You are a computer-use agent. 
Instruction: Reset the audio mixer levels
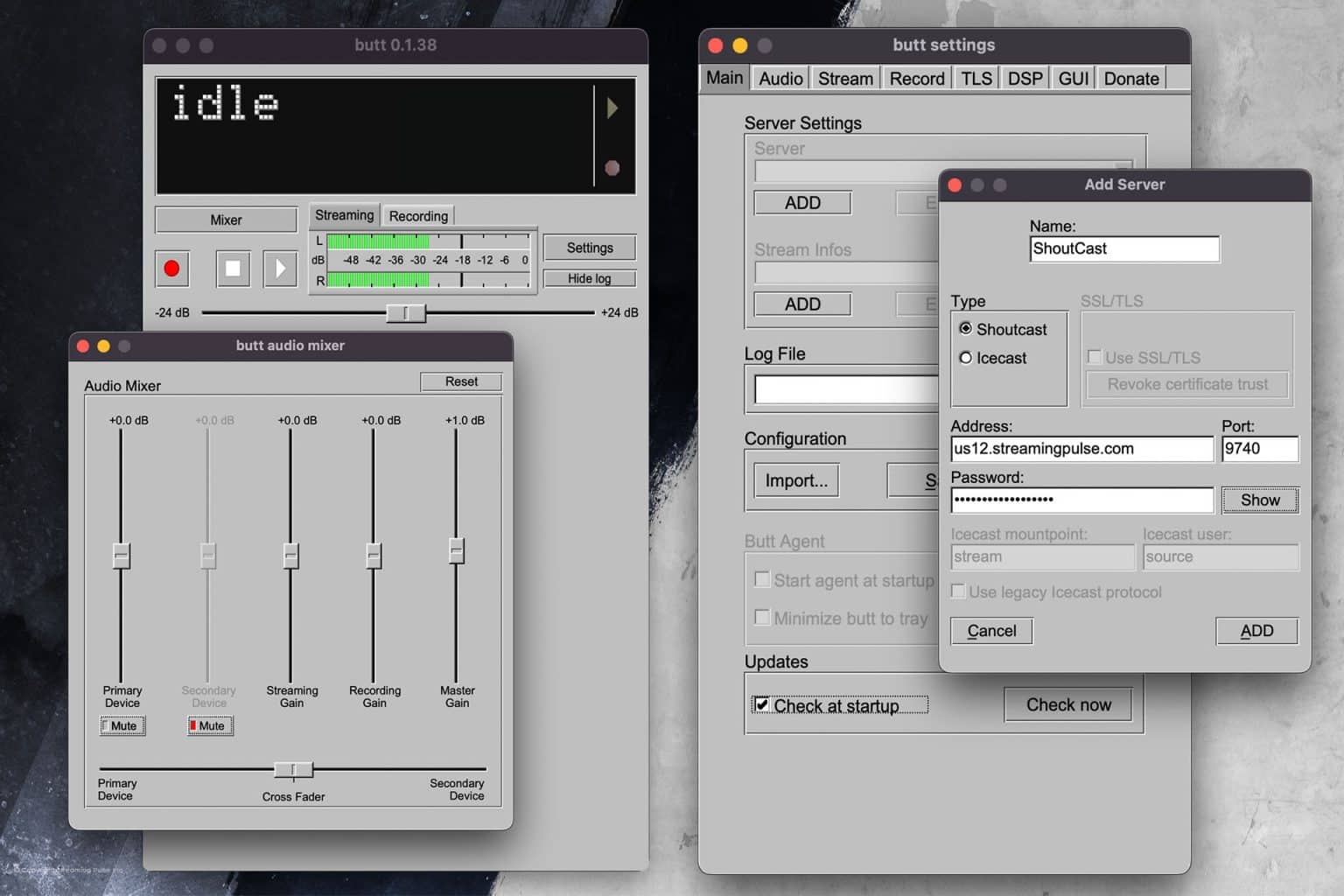461,381
